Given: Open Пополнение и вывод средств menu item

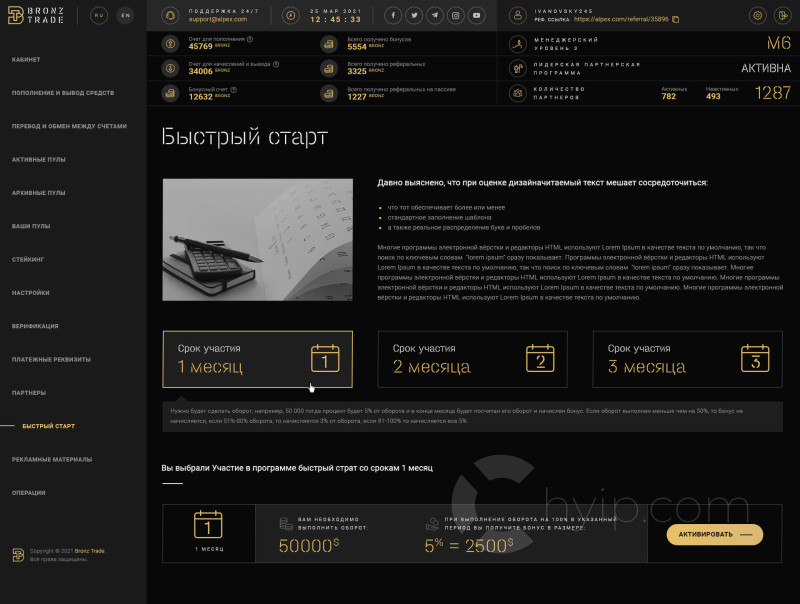Looking at the screenshot, I should click(63, 93).
